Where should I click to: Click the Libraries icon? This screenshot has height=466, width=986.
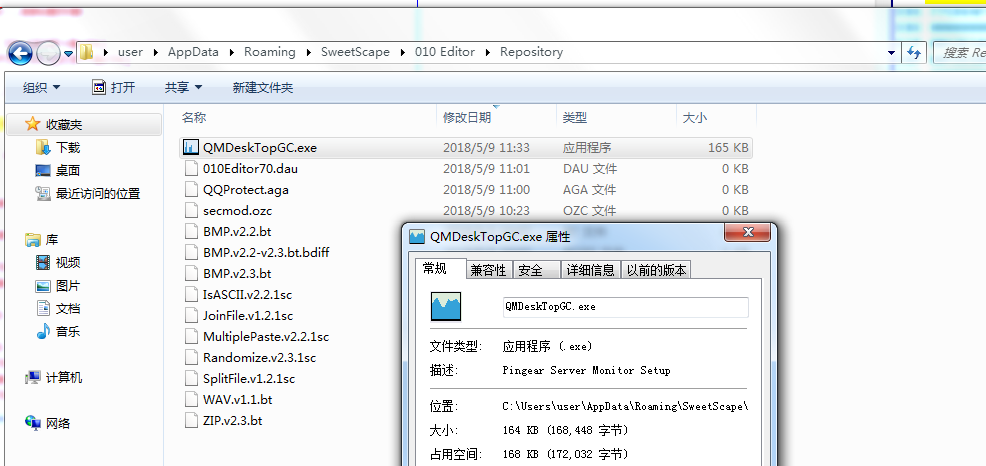click(33, 240)
